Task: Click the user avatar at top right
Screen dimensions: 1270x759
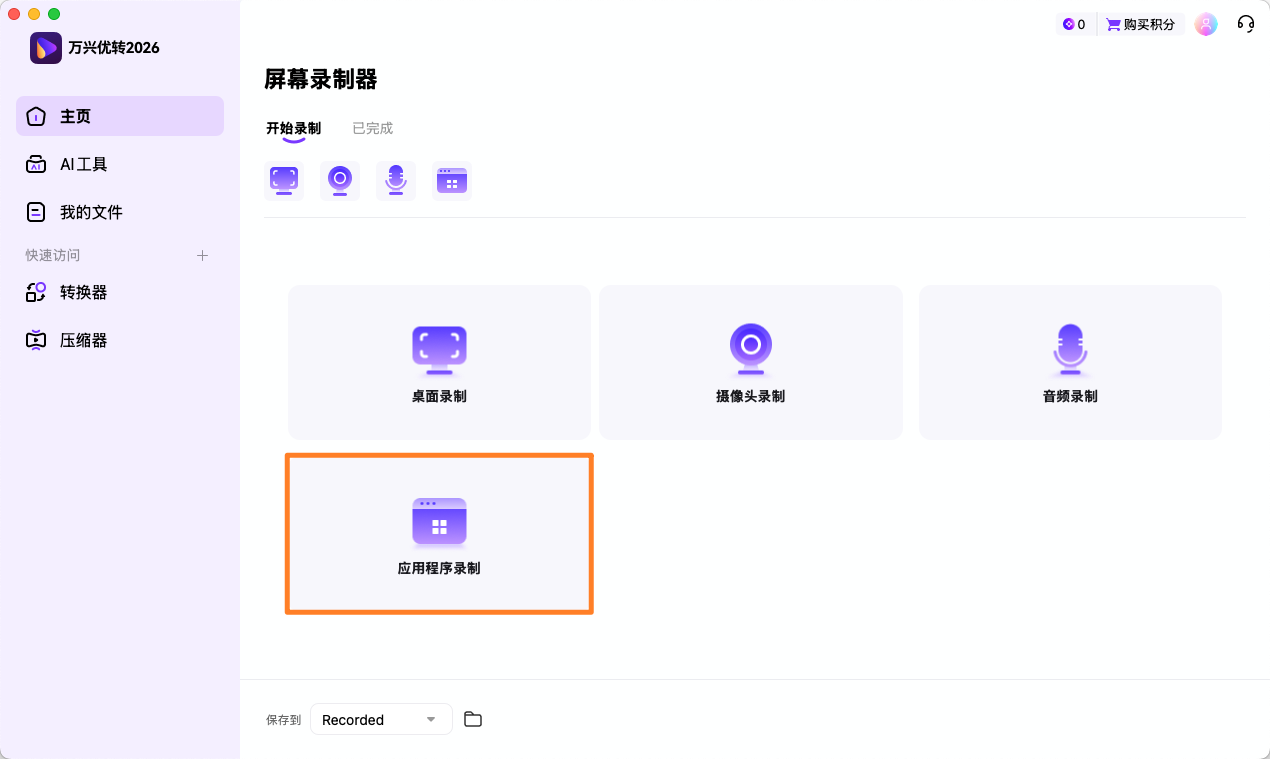Action: [x=1206, y=23]
